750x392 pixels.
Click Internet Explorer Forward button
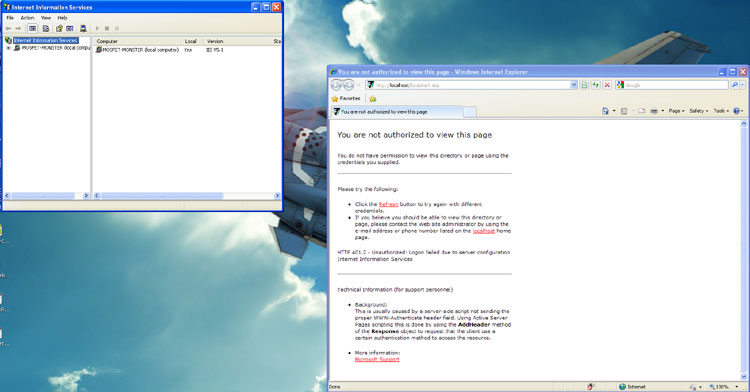point(349,85)
